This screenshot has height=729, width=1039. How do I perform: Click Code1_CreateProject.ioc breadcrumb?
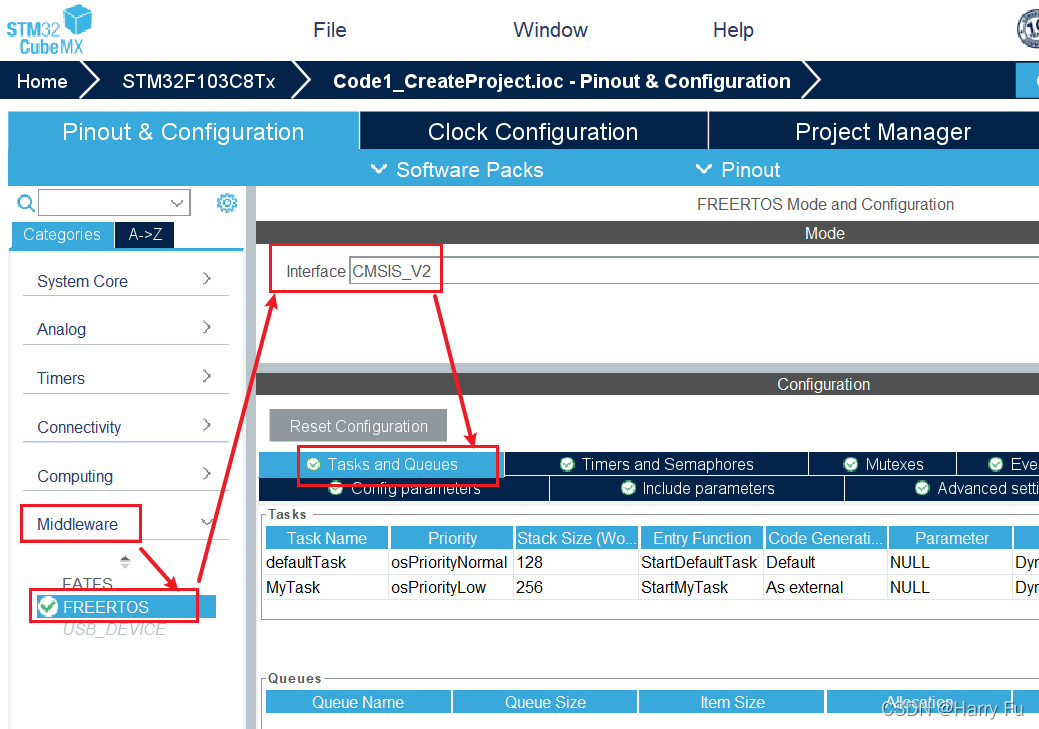[561, 81]
